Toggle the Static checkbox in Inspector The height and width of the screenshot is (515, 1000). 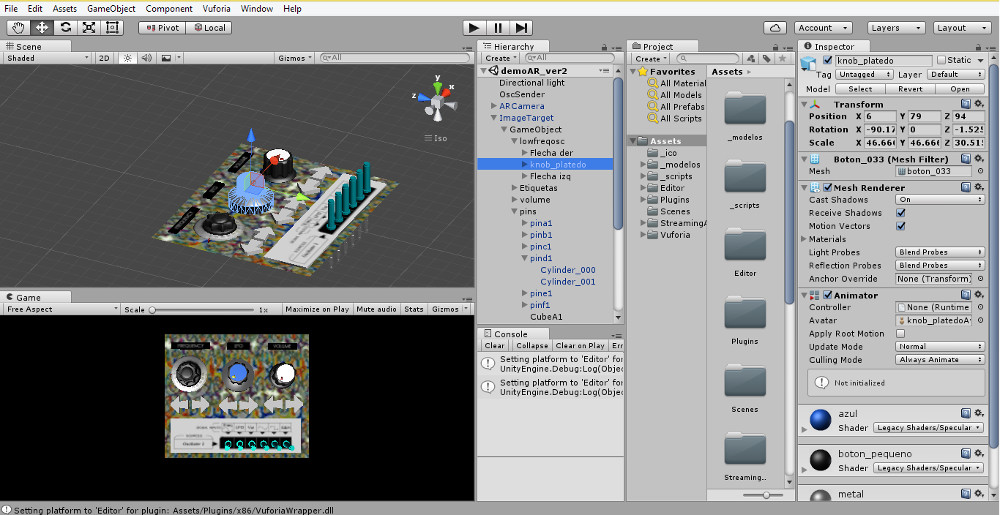coord(941,60)
